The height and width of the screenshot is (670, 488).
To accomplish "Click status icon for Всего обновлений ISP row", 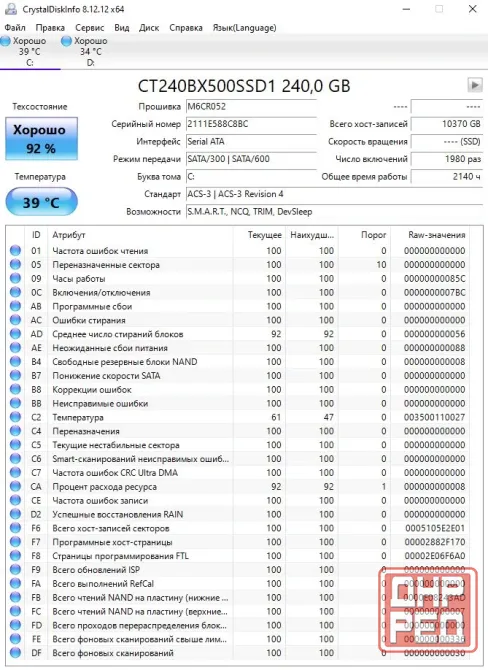I will (x=15, y=570).
